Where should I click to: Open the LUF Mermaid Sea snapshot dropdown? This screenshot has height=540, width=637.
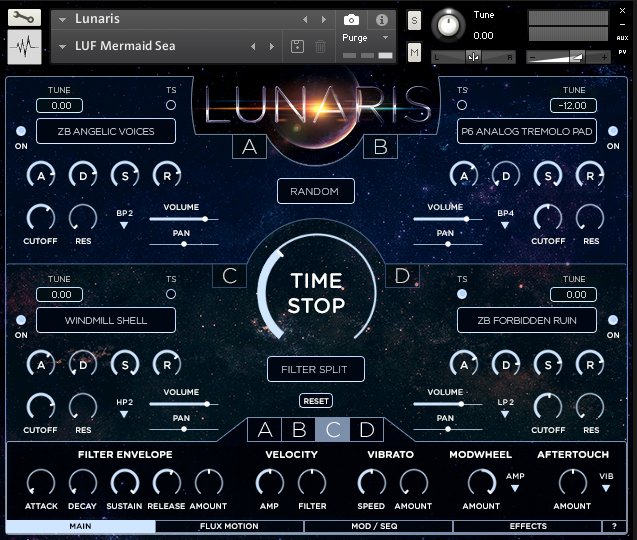[62, 47]
